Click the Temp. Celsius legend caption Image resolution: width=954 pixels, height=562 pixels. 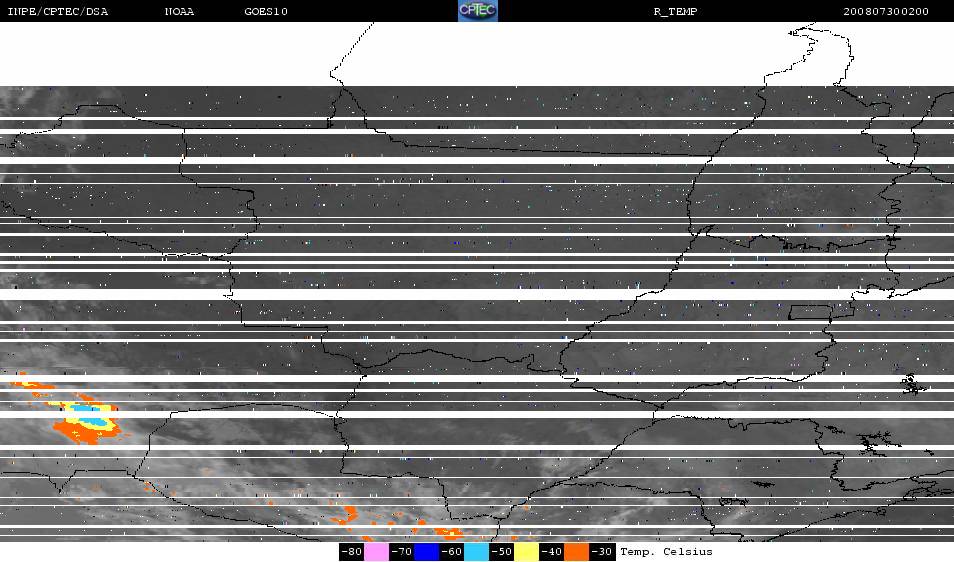point(666,552)
